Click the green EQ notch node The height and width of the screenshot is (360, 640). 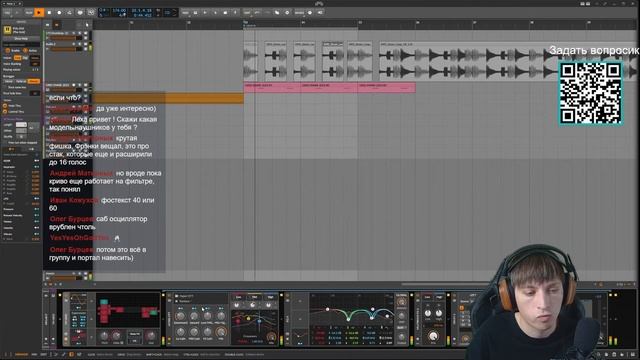pos(348,319)
